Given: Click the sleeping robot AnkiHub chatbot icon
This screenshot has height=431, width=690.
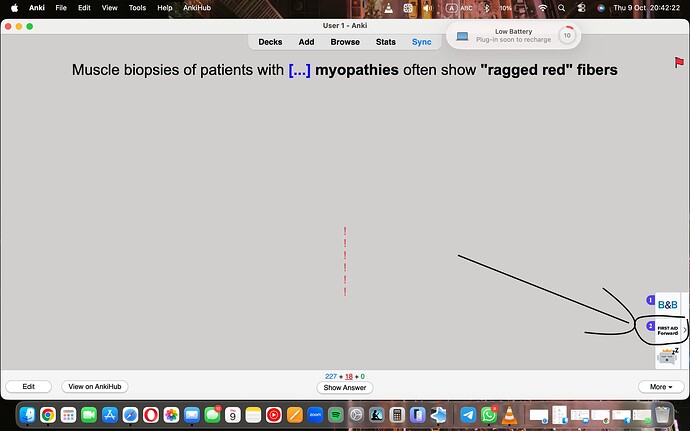Looking at the screenshot, I should [667, 355].
